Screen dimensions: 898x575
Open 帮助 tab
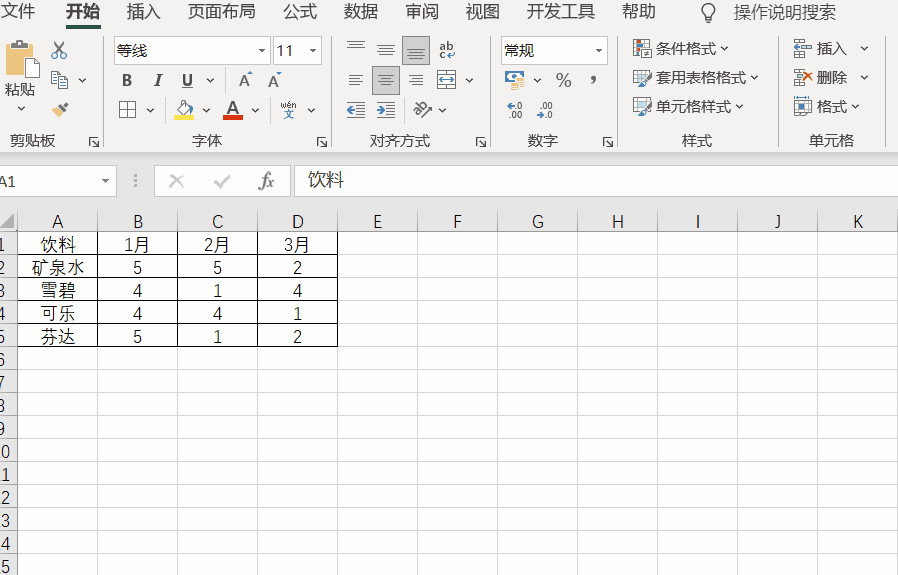point(639,11)
